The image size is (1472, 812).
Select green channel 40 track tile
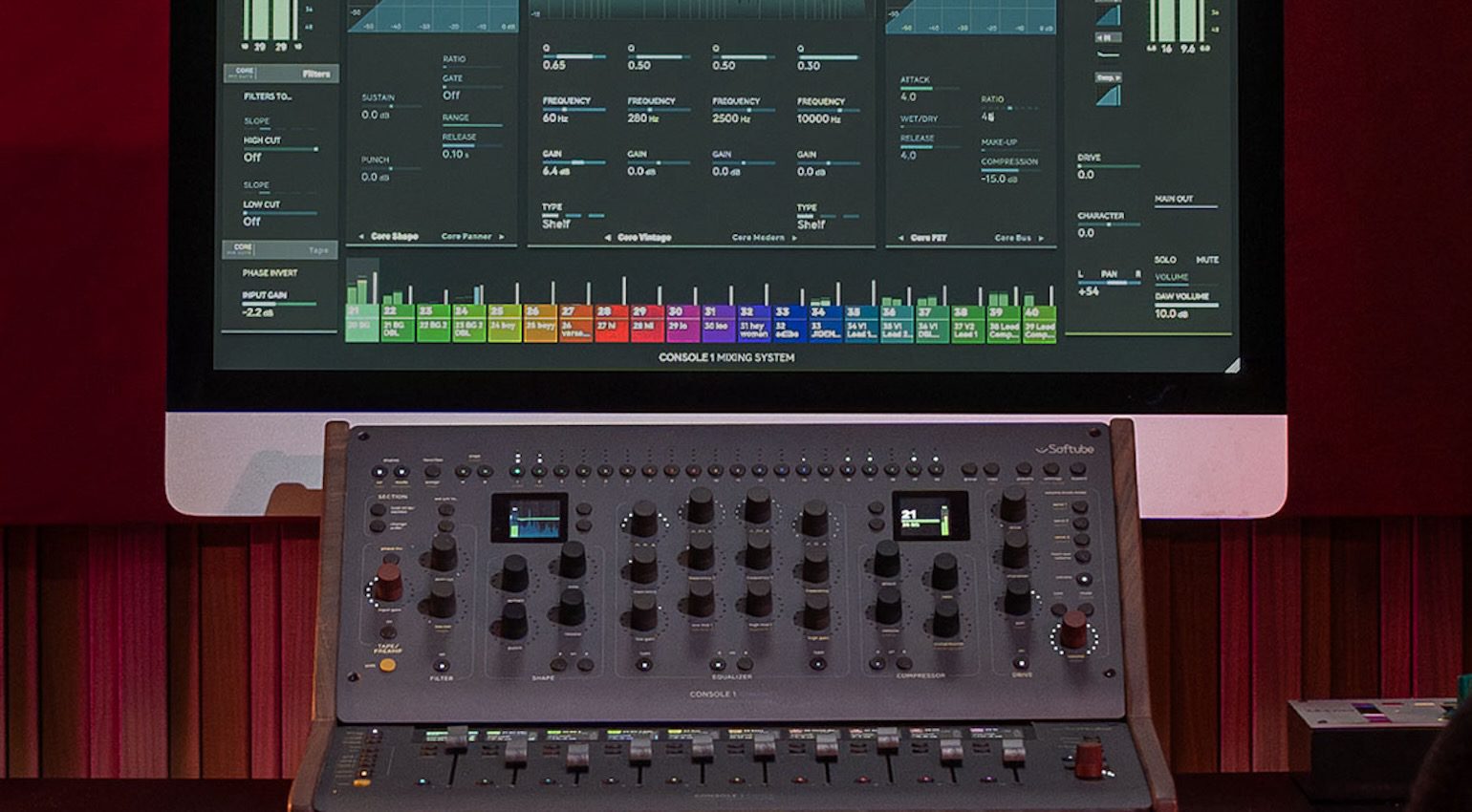point(1039,323)
